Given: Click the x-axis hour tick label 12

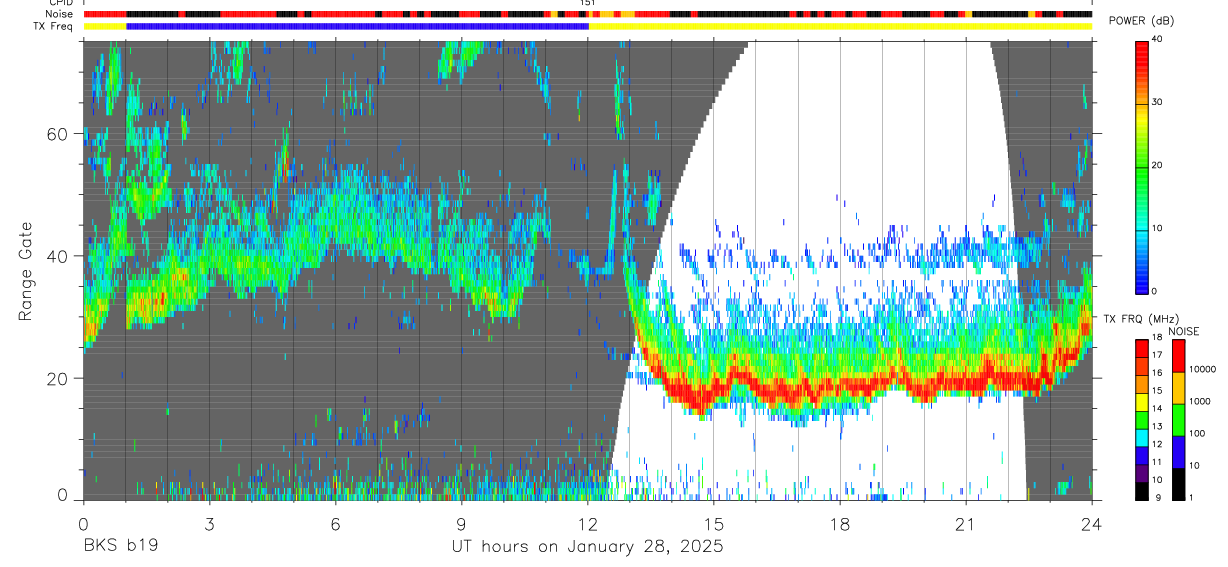Looking at the screenshot, I should pos(587,523).
